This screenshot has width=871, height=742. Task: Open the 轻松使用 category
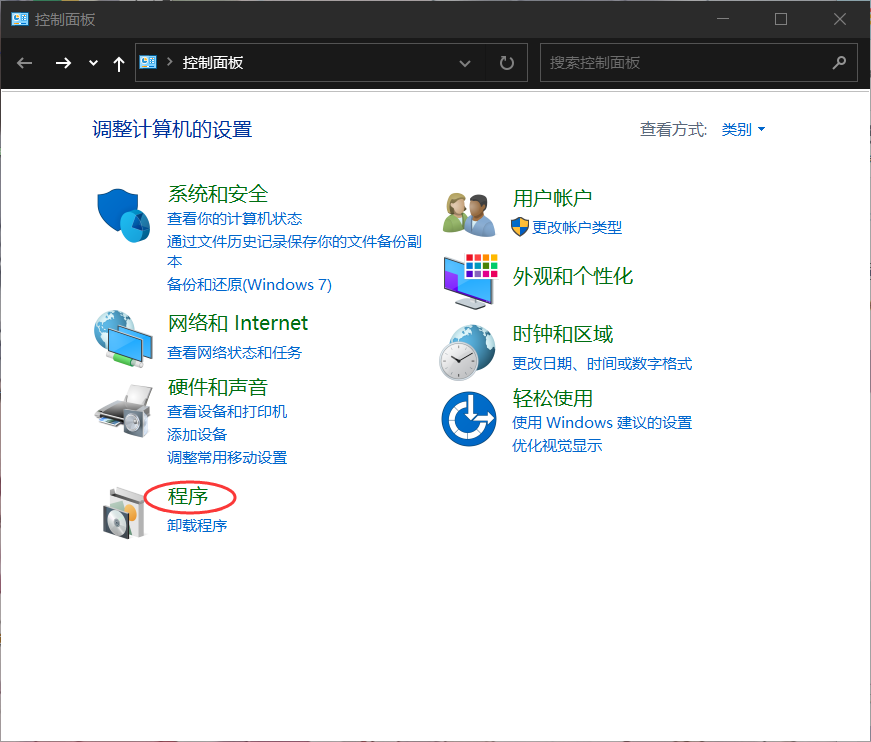click(x=552, y=398)
